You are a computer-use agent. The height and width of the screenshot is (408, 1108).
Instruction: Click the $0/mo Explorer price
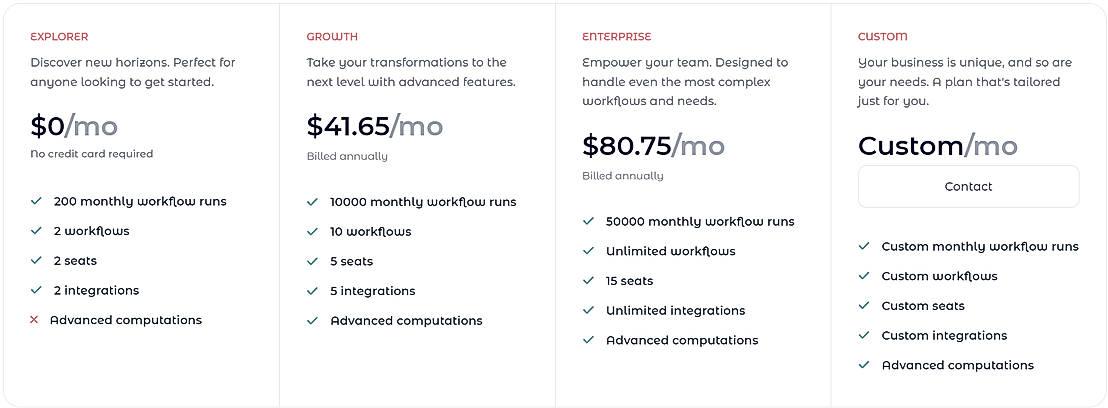74,126
